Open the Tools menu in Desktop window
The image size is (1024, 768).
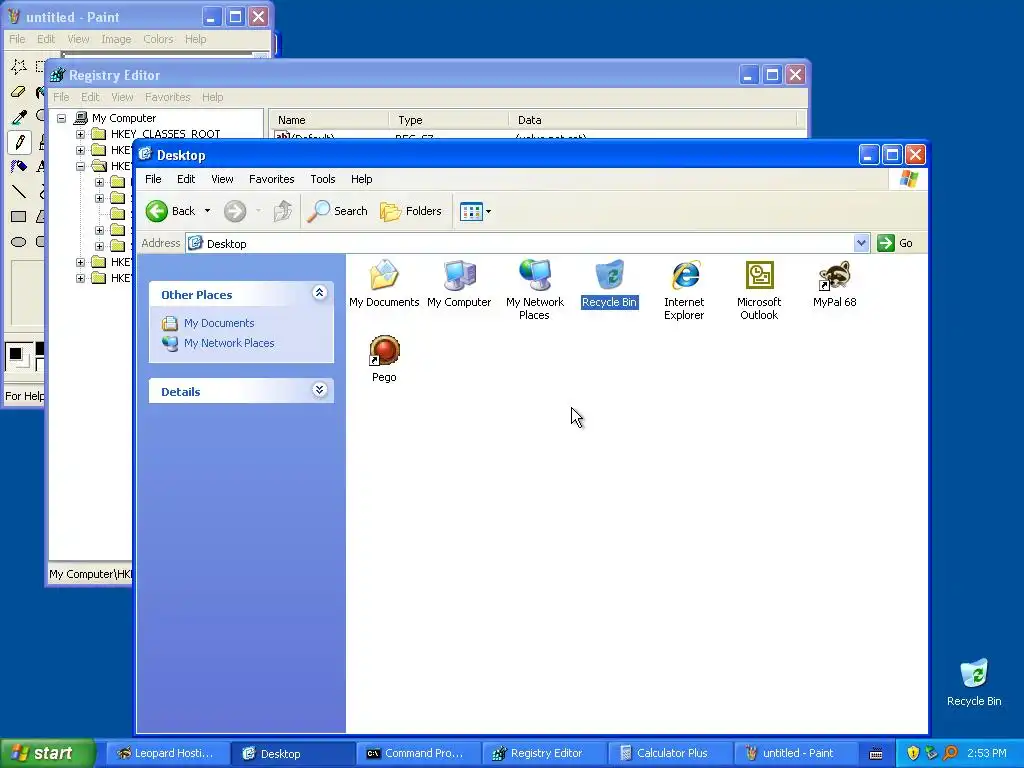pyautogui.click(x=323, y=179)
